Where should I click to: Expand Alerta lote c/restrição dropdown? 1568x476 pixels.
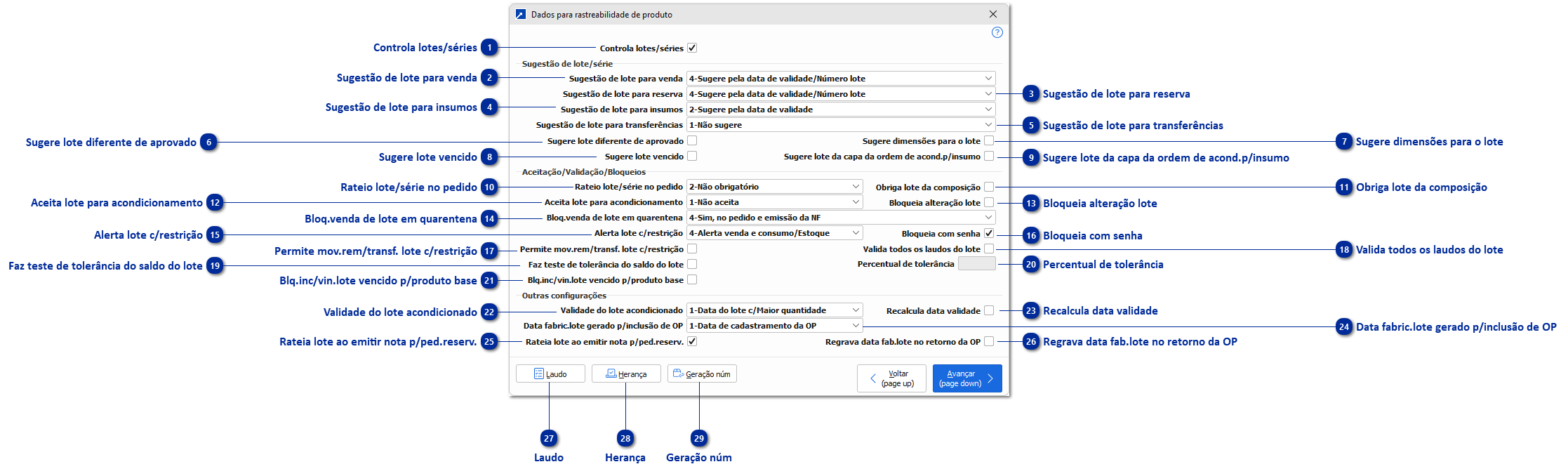pos(775,233)
